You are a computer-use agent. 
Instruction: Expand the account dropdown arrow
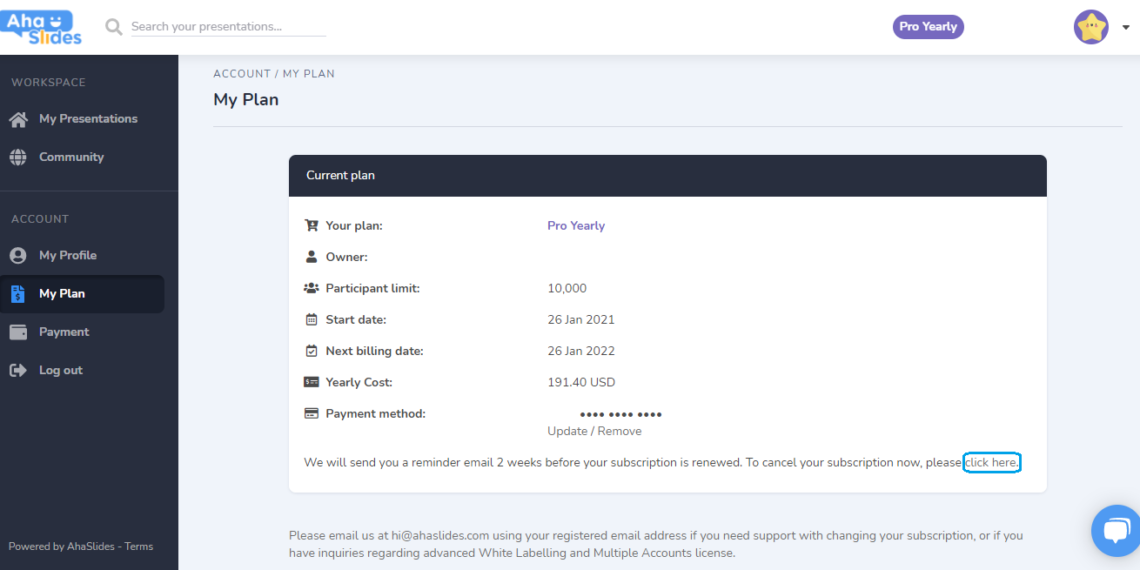tap(1125, 28)
